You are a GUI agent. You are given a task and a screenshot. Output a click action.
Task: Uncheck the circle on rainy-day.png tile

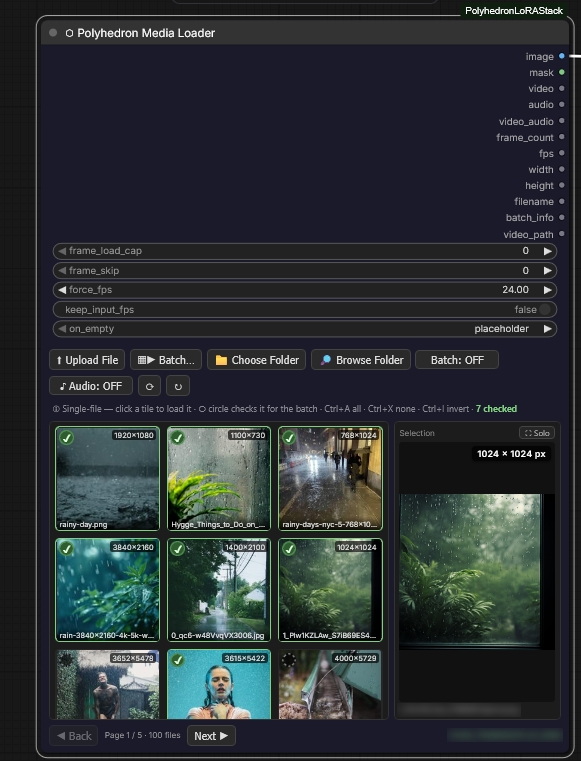tap(66, 438)
